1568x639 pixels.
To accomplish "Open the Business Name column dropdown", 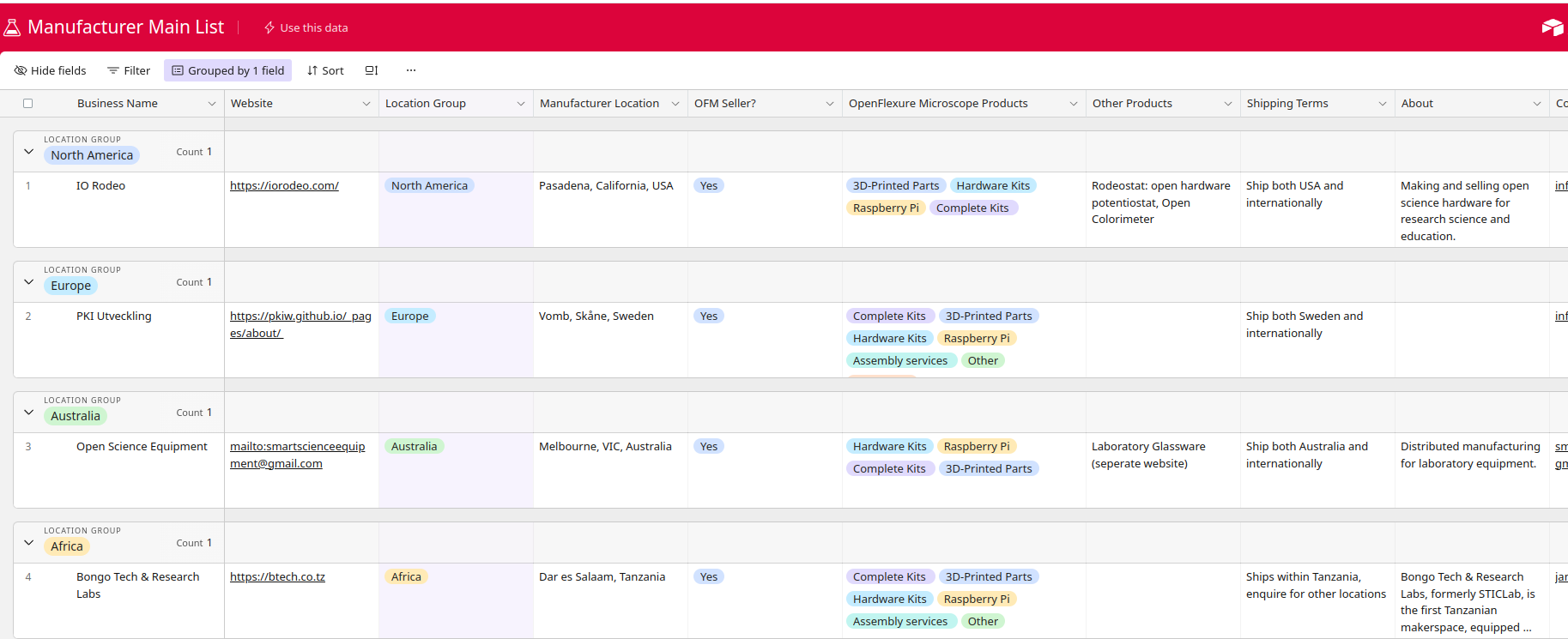I will pyautogui.click(x=212, y=104).
